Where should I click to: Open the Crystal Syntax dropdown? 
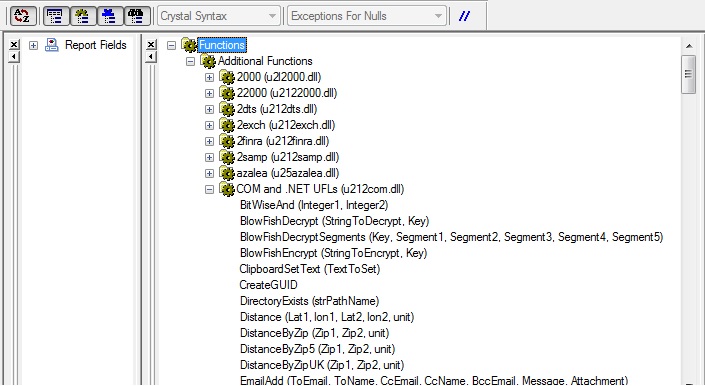tap(219, 16)
